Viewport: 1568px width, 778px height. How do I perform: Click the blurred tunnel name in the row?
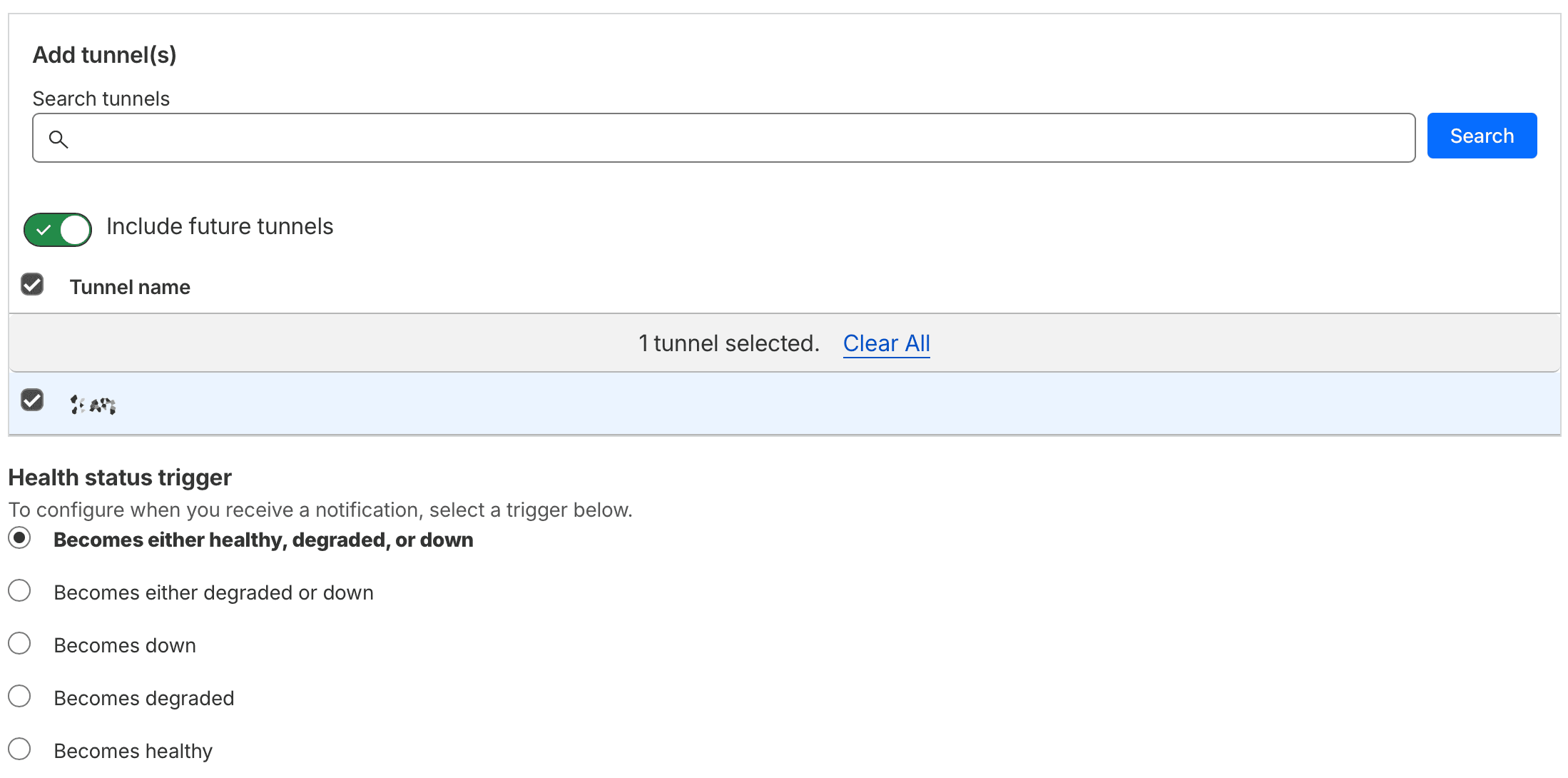pyautogui.click(x=93, y=405)
